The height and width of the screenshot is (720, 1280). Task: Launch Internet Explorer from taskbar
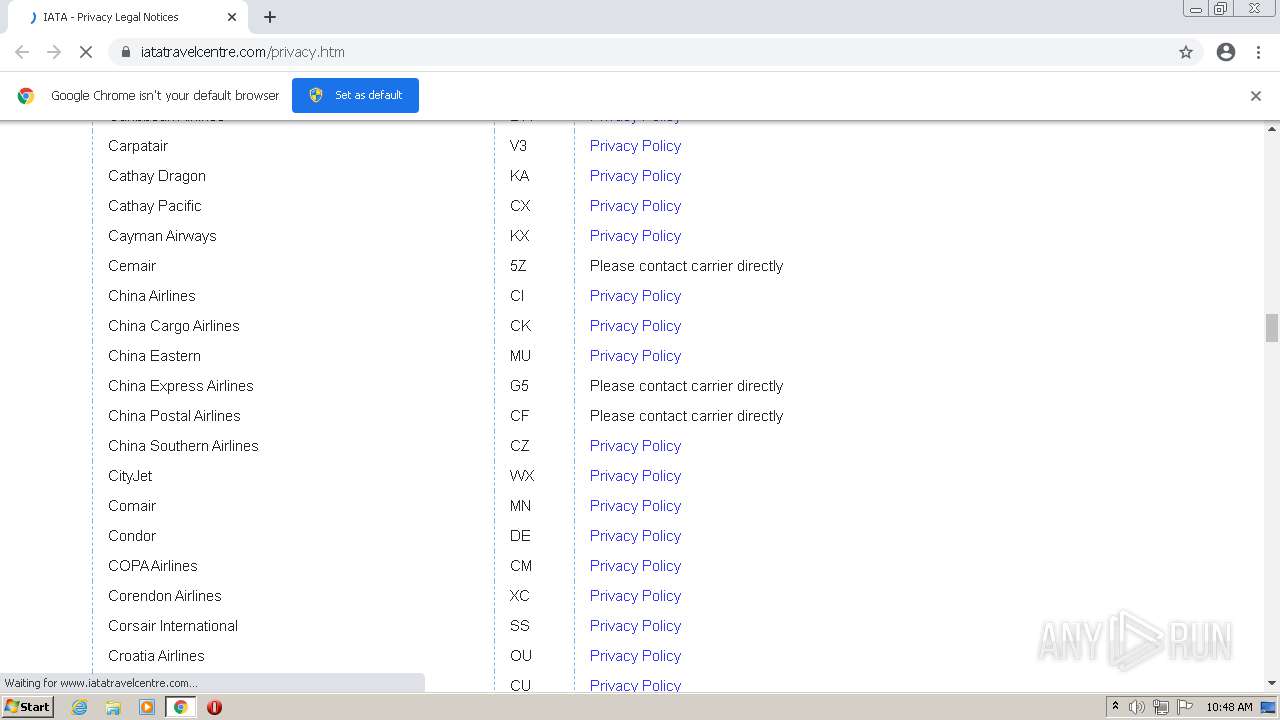pos(80,707)
